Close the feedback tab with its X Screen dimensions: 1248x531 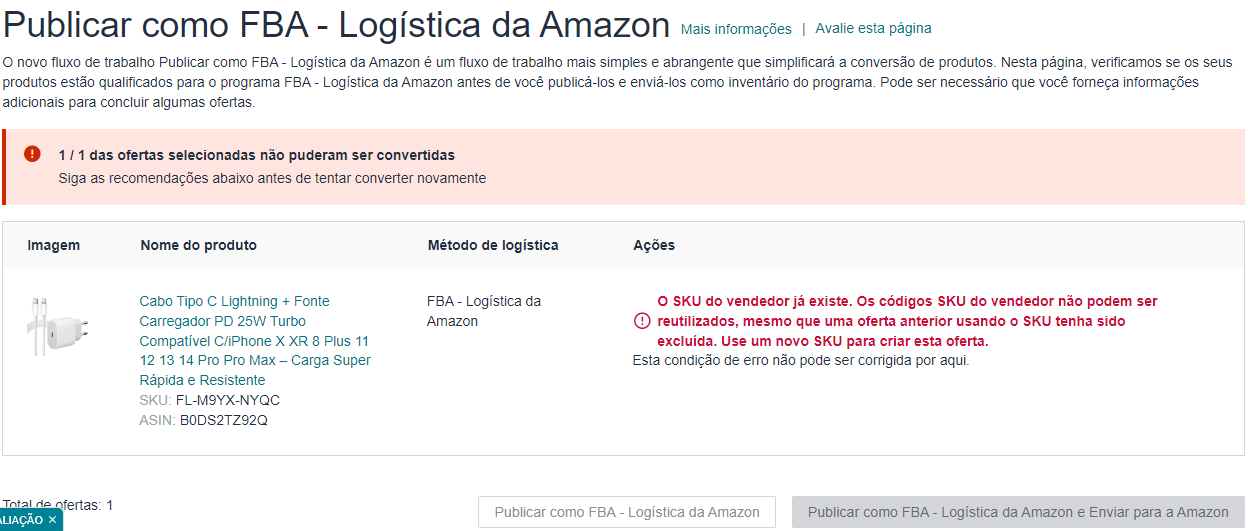pos(52,520)
